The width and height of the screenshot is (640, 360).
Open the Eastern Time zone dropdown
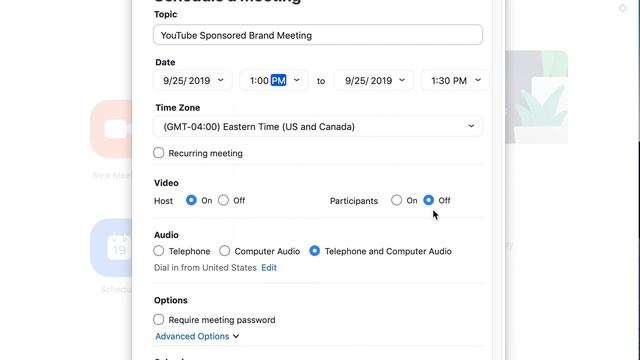coord(318,127)
